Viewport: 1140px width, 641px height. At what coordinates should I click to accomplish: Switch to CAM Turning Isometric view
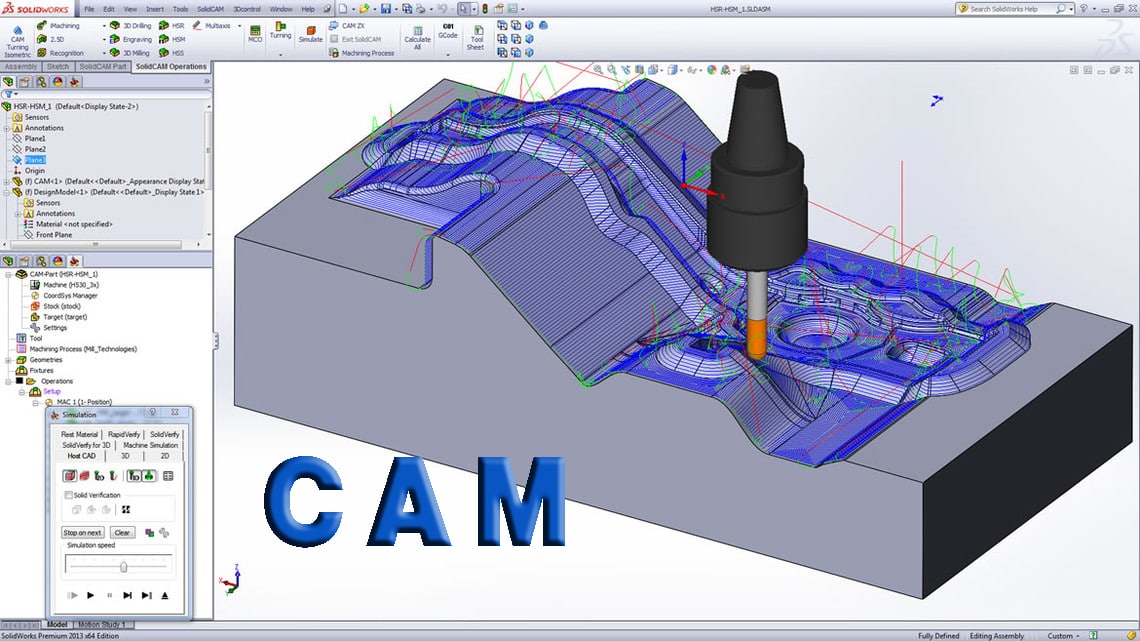click(17, 41)
